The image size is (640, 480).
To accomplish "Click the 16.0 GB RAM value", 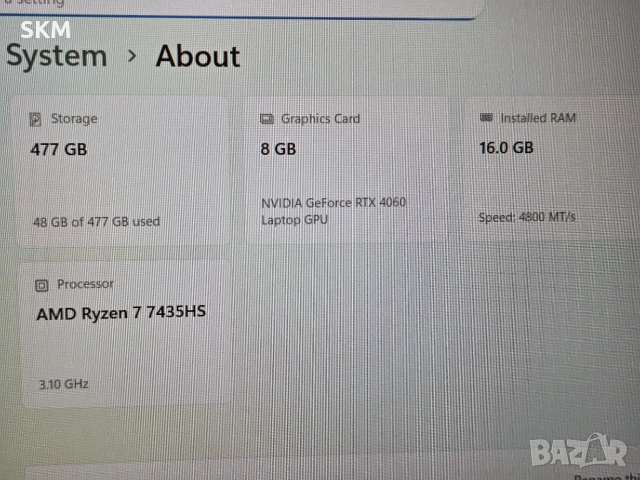I will [x=506, y=148].
